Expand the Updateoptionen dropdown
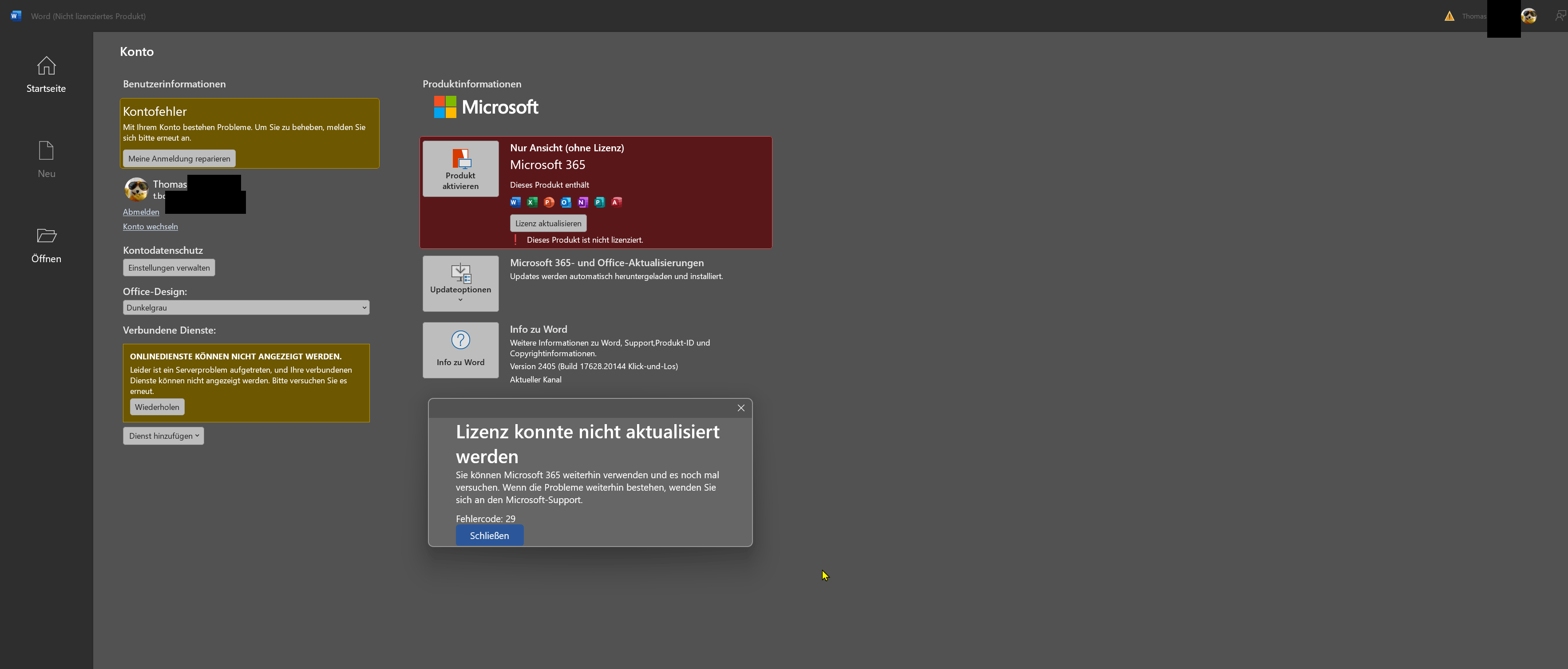The width and height of the screenshot is (1568, 669). 460,284
